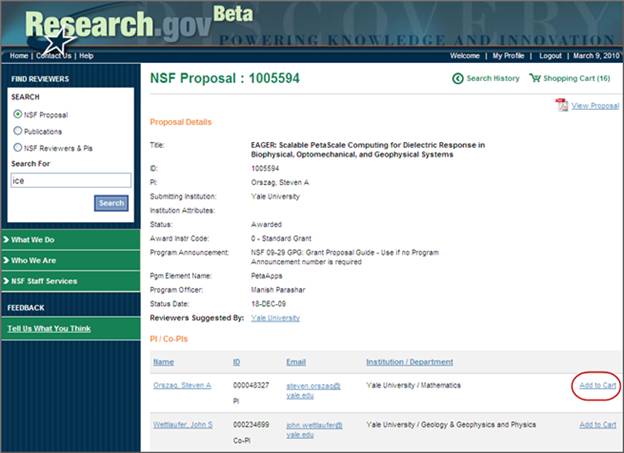Click the Shopping Cart icon

point(535,78)
